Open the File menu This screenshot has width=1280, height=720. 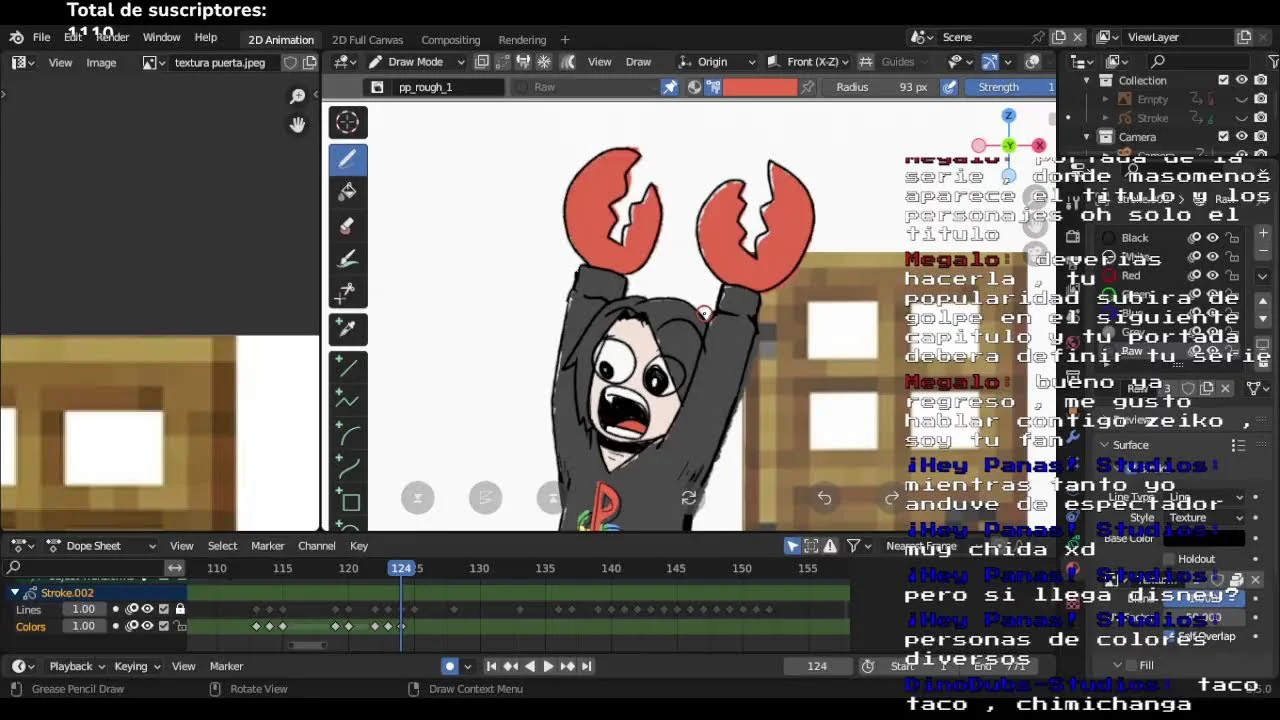click(x=41, y=38)
